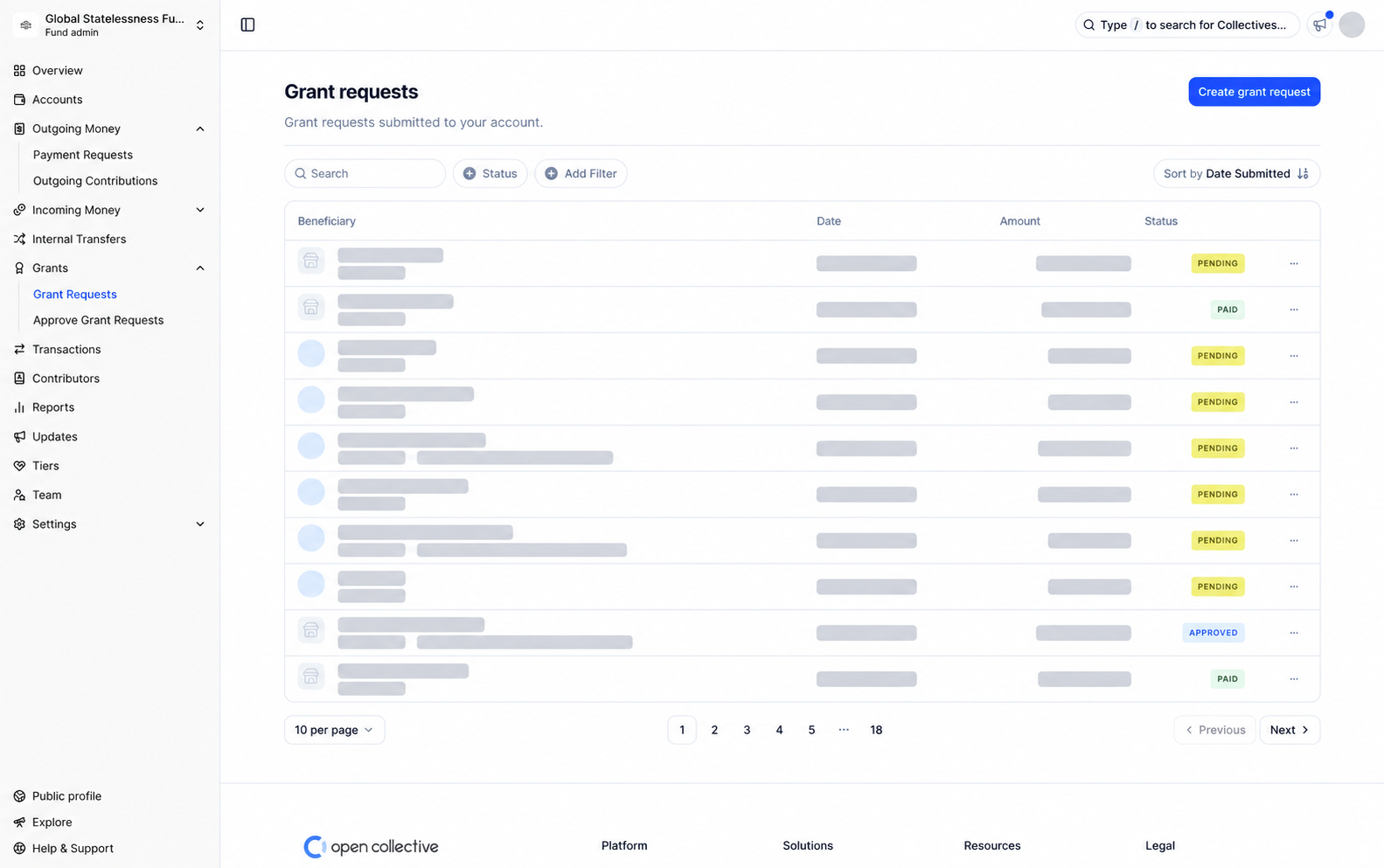1384x868 pixels.
Task: Click the grant requests Search field
Action: pos(365,173)
